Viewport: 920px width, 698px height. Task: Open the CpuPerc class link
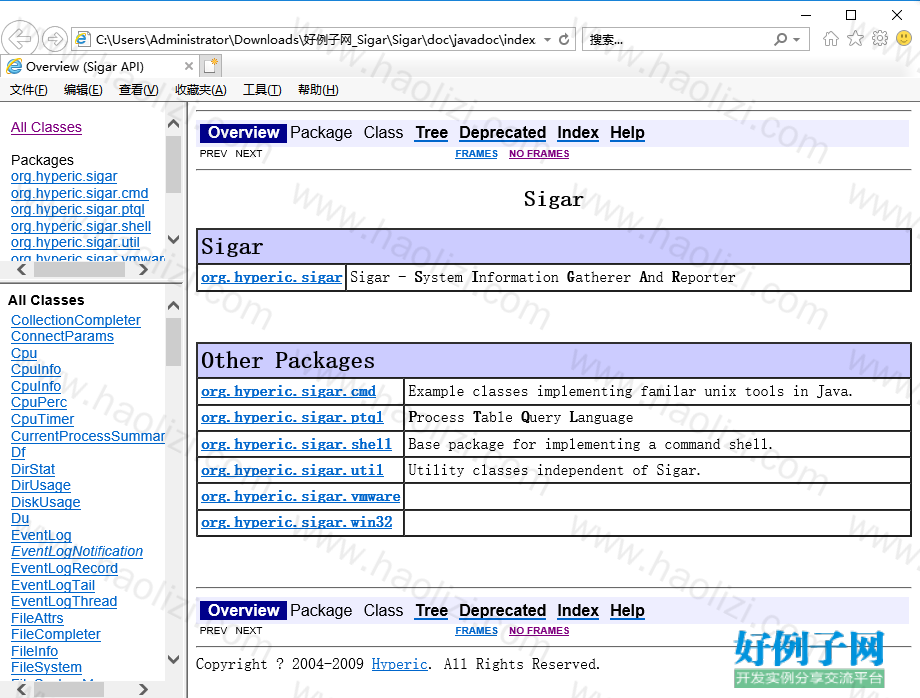39,402
